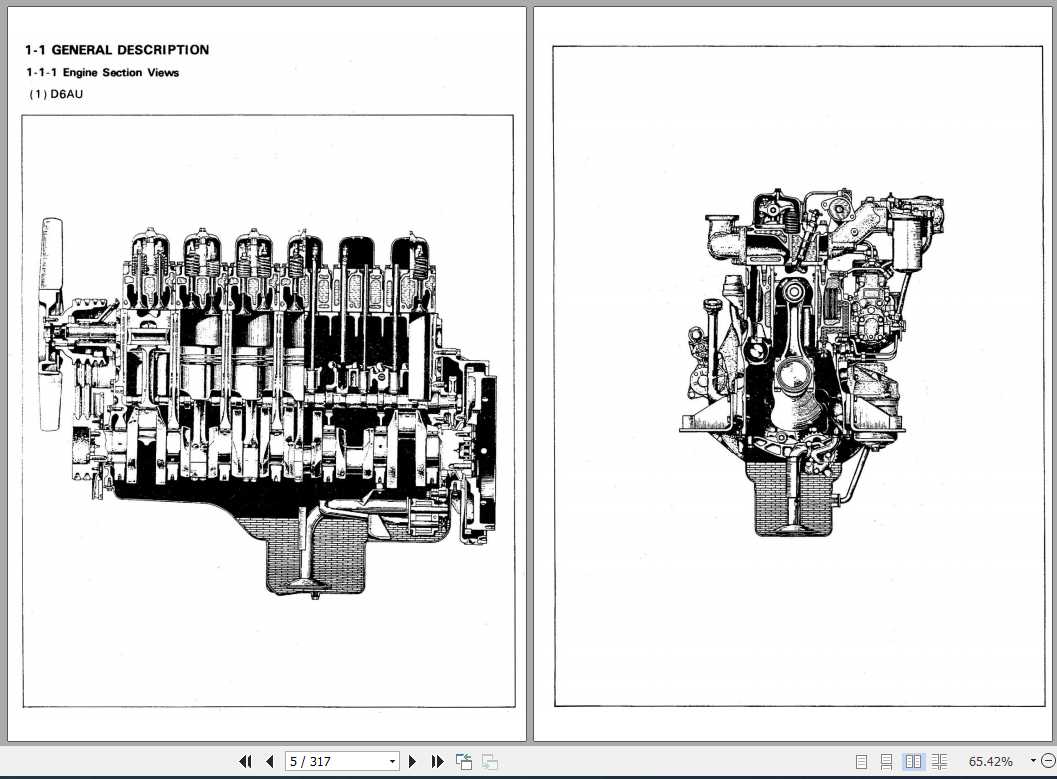Switch to single page view

click(x=860, y=761)
